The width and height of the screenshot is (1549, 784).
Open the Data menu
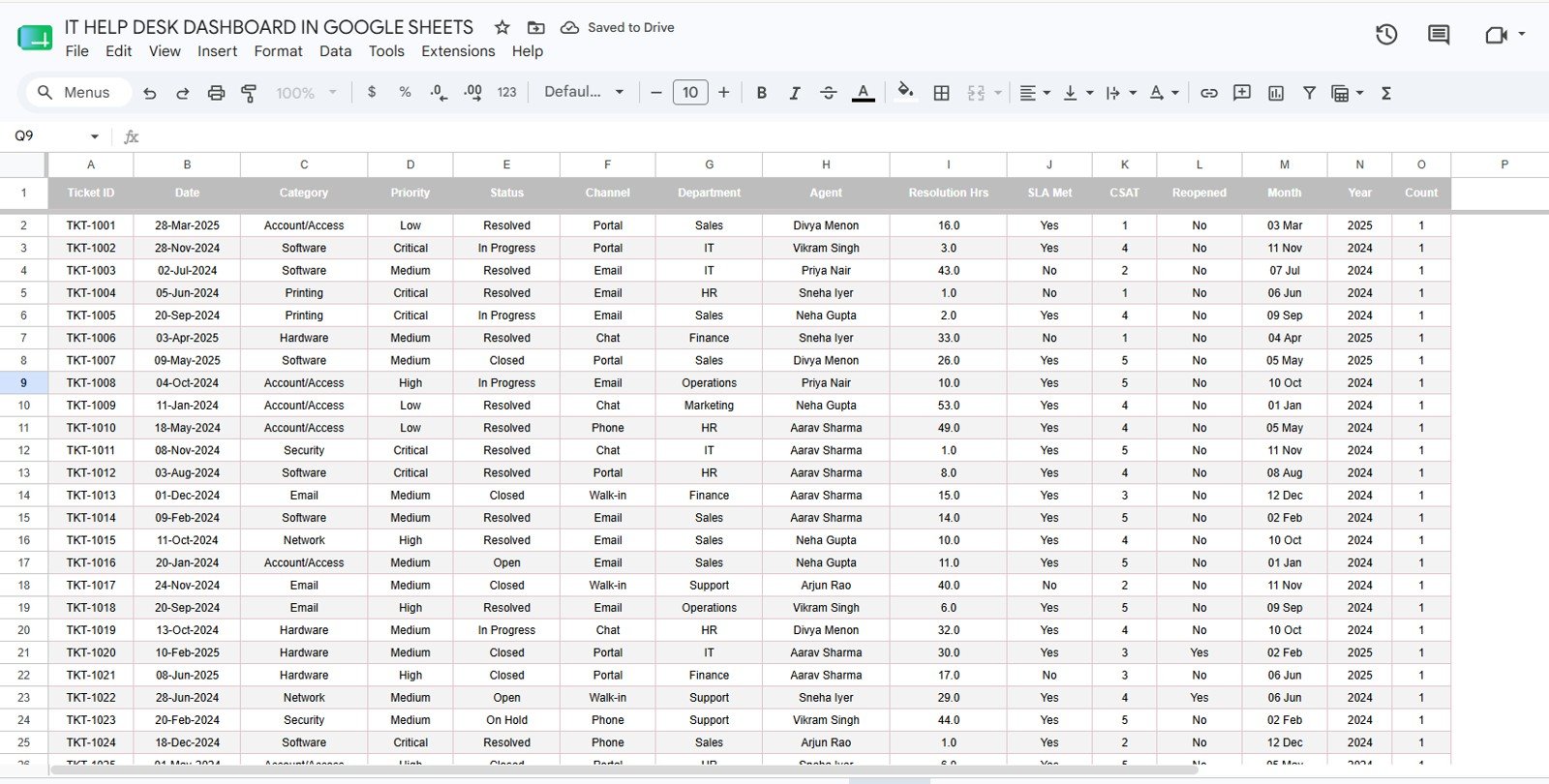(x=336, y=51)
